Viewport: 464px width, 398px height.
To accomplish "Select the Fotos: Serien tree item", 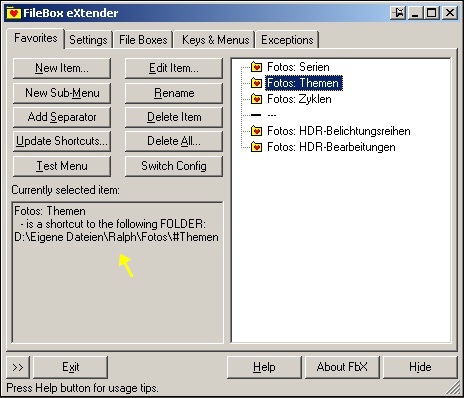I will tap(298, 67).
